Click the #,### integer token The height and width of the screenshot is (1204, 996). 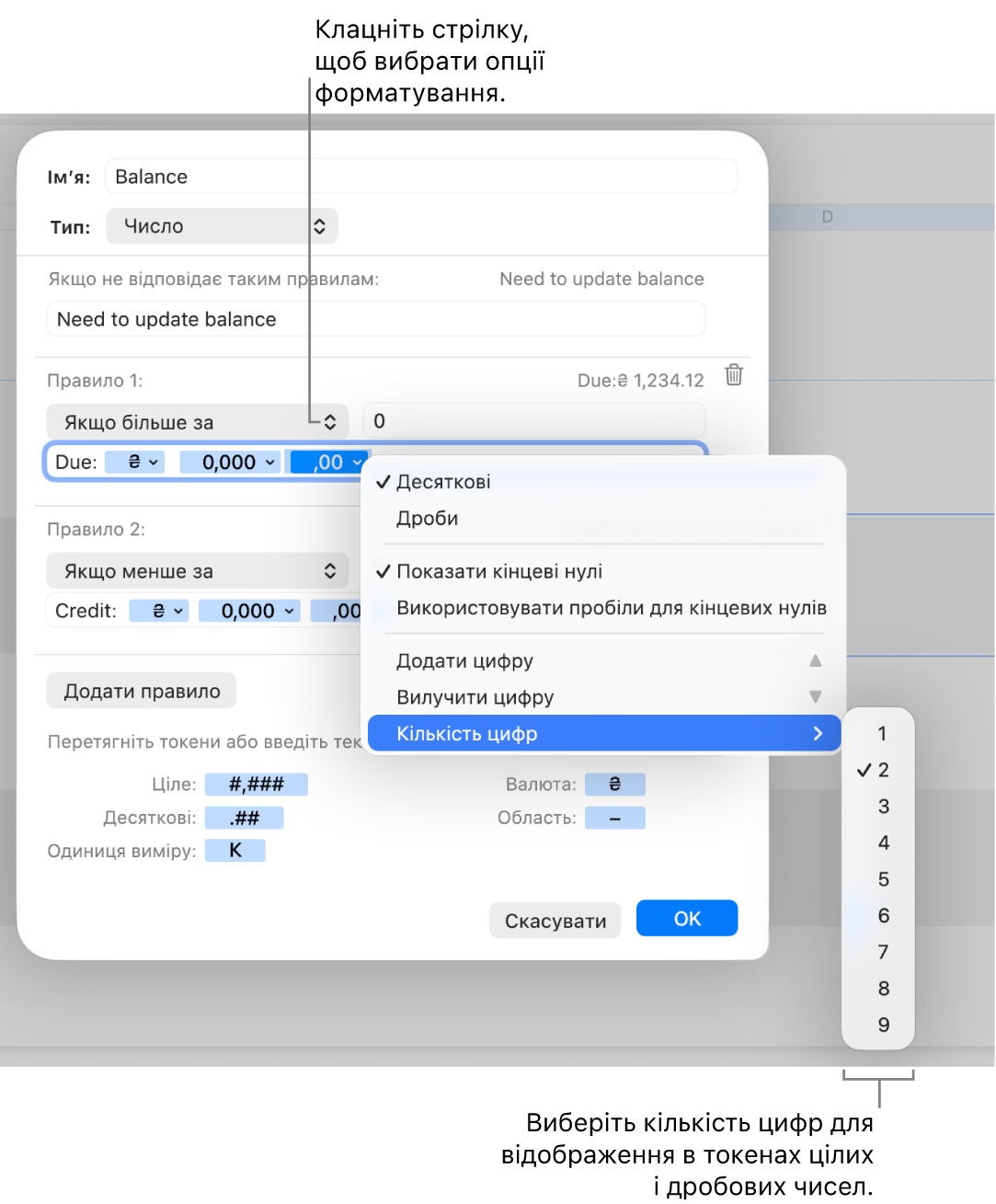[x=257, y=785]
